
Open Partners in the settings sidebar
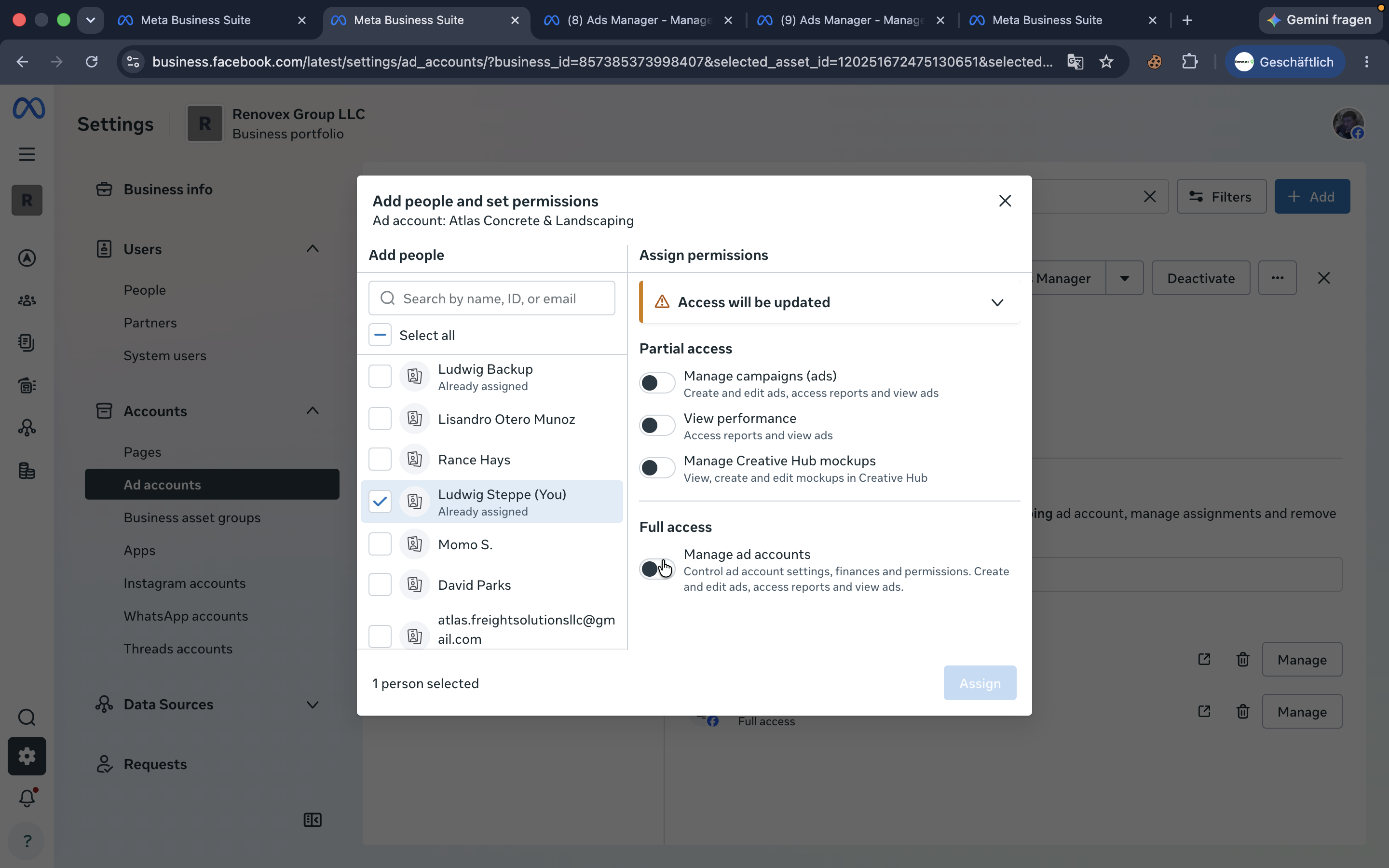pos(150,323)
